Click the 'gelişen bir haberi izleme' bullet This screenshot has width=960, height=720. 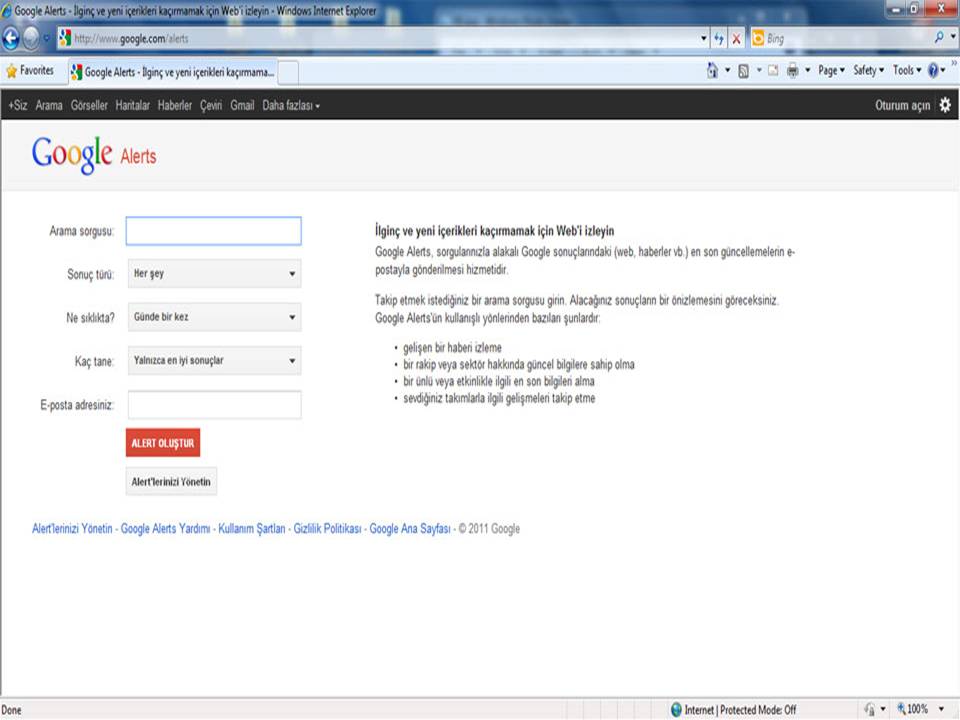click(x=452, y=348)
